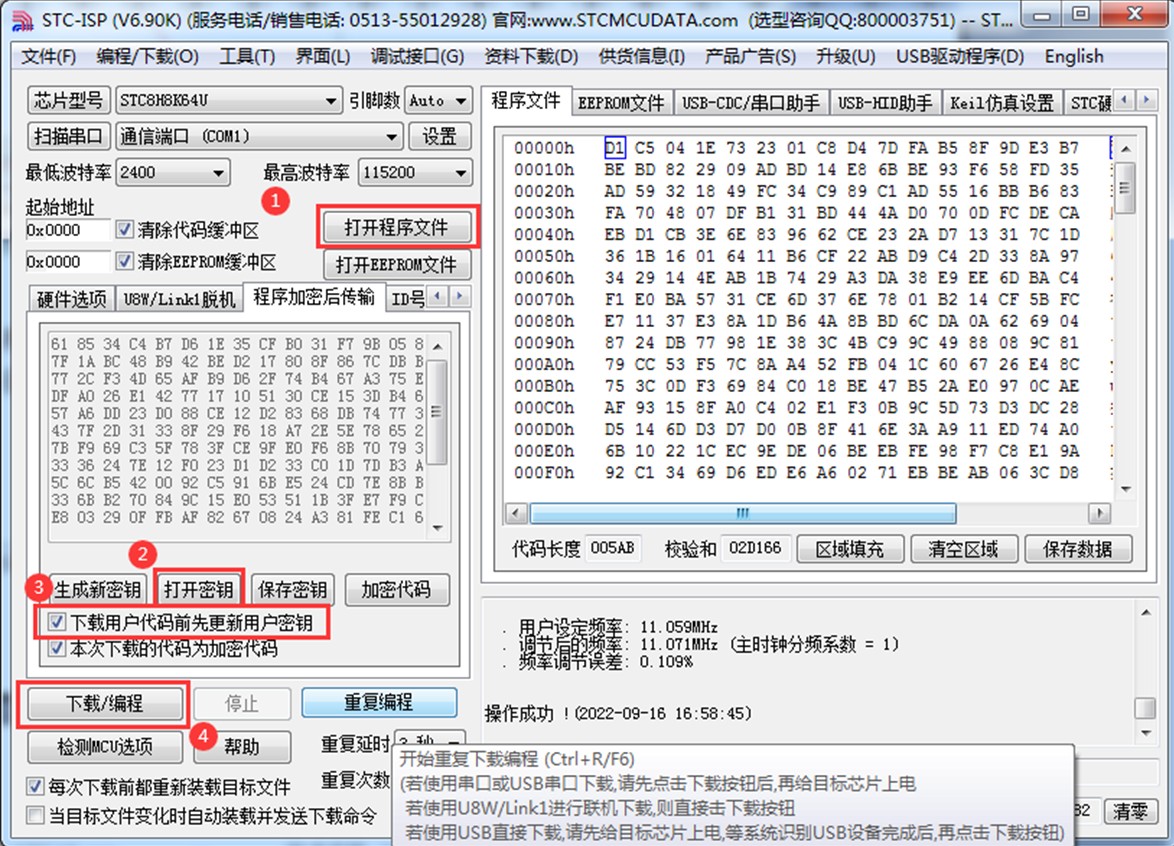Click the 生成新密钥 button
This screenshot has height=846, width=1174.
click(x=97, y=590)
